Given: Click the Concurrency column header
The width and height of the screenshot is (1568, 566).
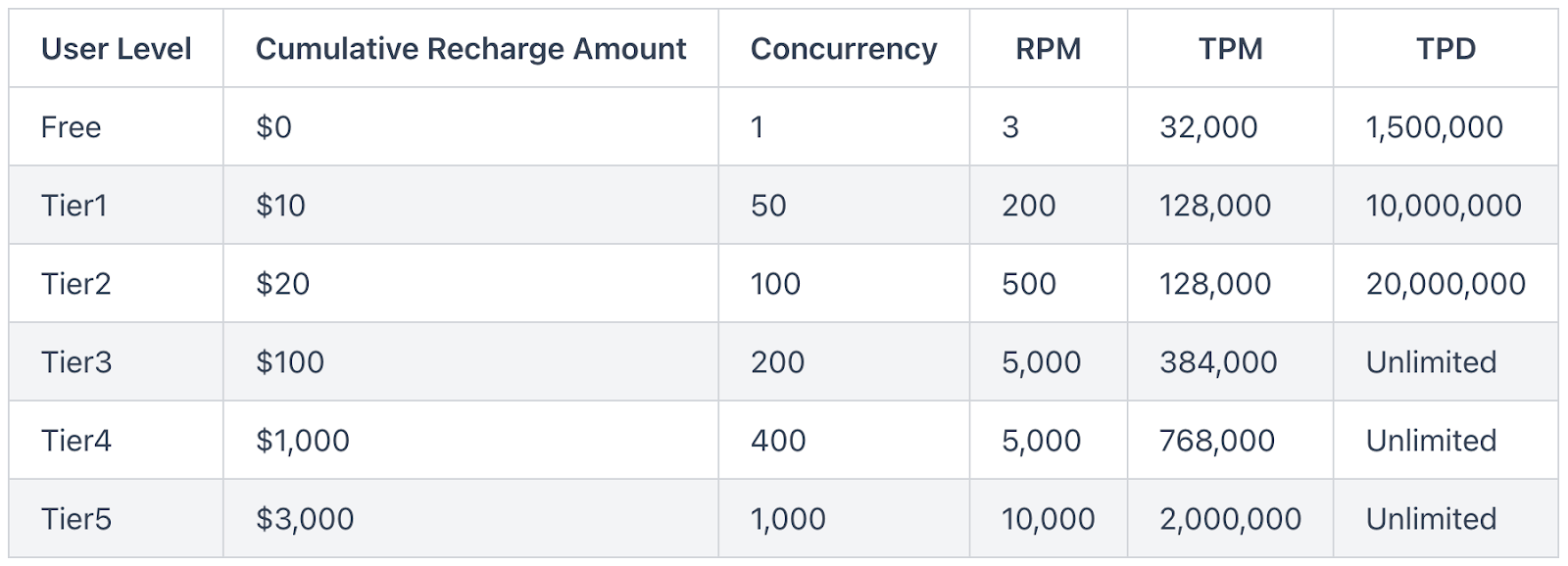Looking at the screenshot, I should (844, 49).
